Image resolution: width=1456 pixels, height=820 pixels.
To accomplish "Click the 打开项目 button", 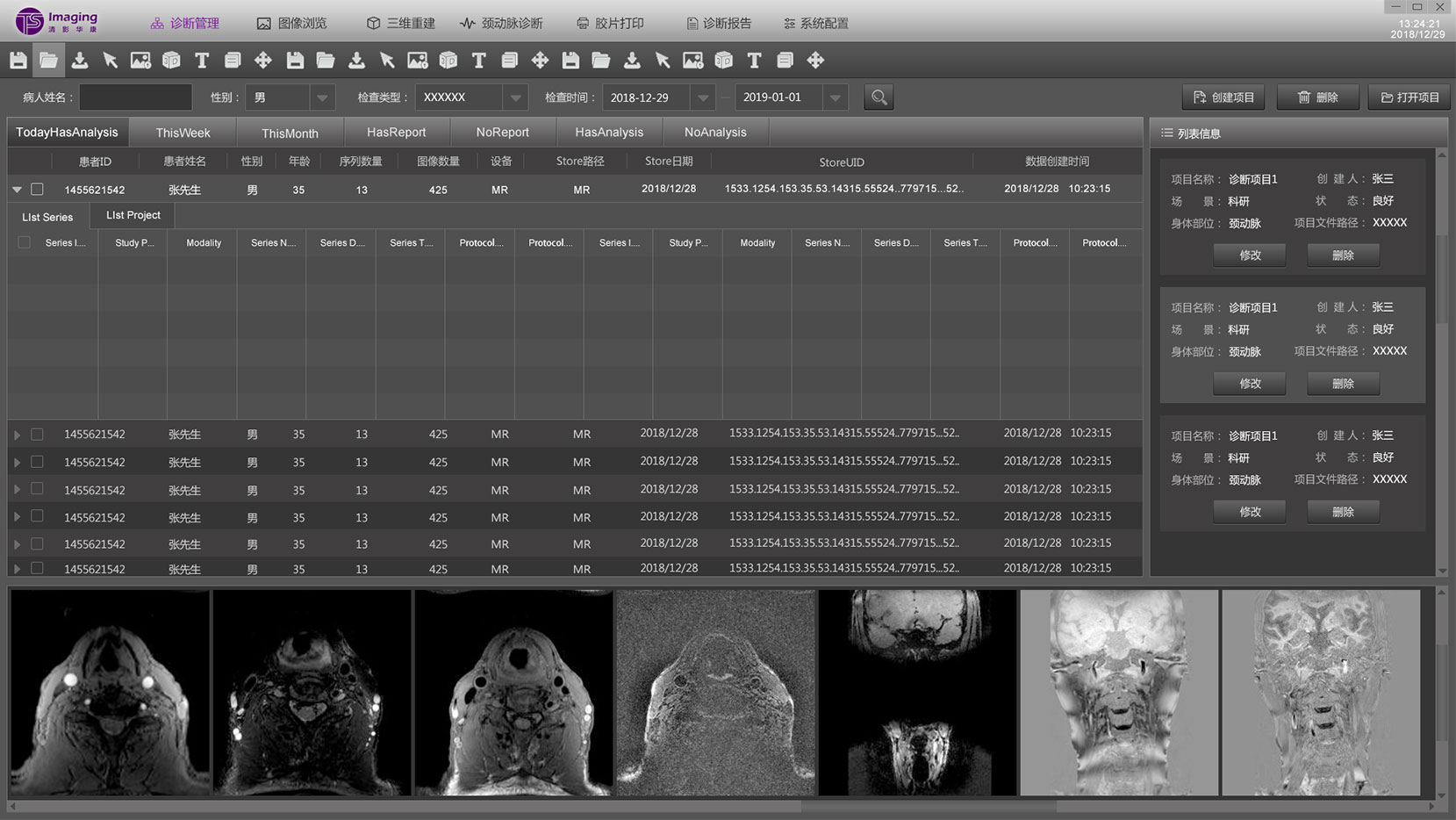I will (1409, 97).
